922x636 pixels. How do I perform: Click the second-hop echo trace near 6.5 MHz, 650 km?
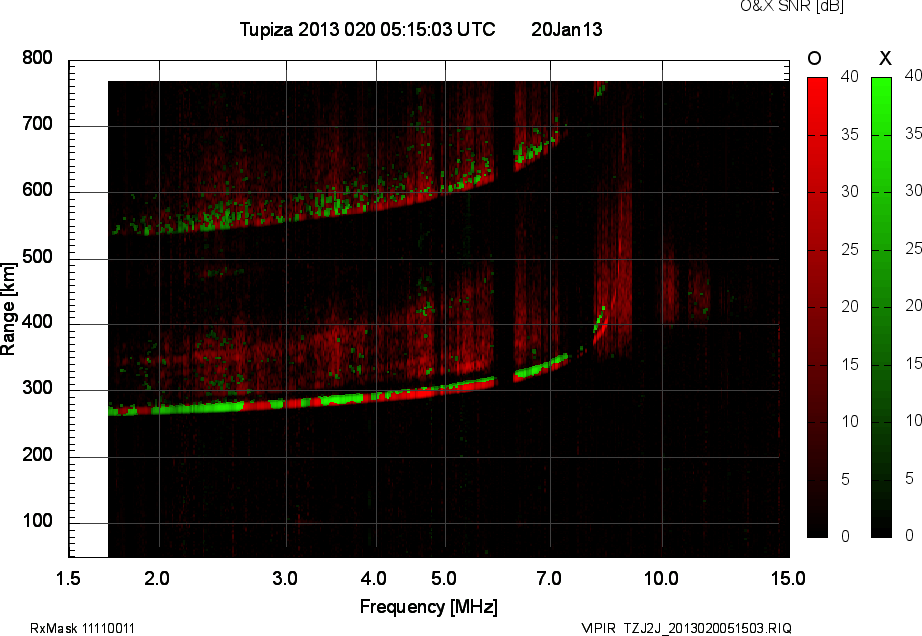point(538,150)
